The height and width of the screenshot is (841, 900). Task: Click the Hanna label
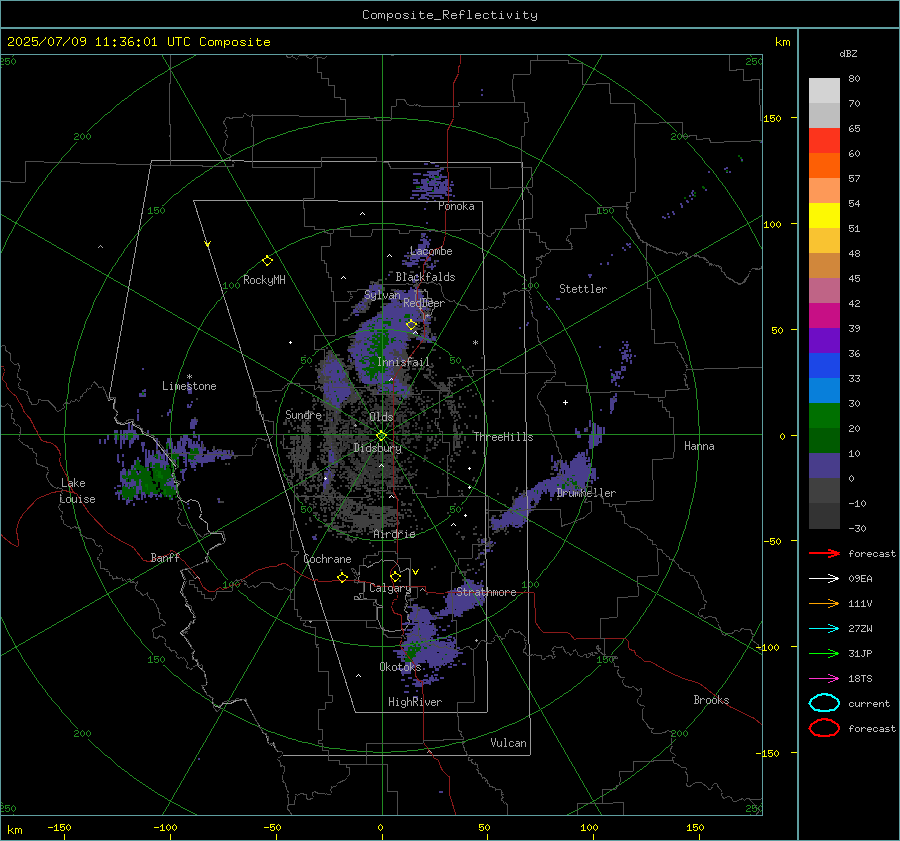[699, 446]
